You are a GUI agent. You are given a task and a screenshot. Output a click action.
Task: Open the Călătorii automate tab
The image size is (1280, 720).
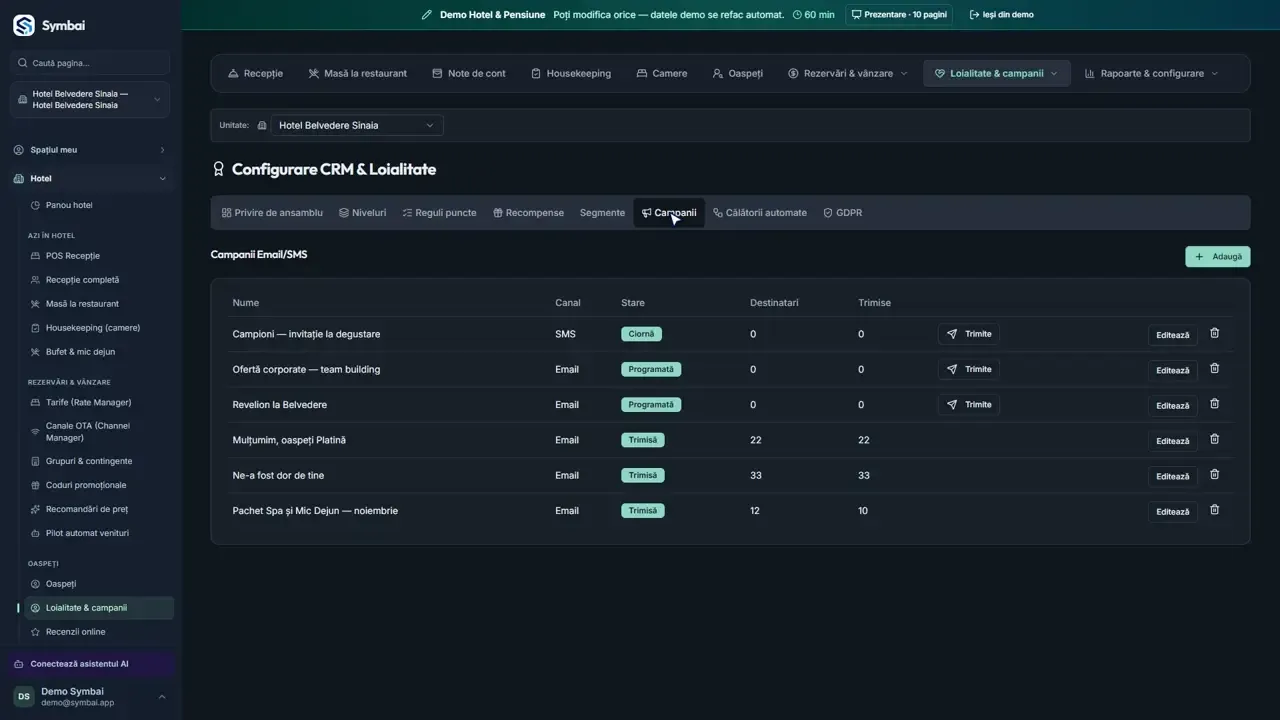(x=760, y=213)
